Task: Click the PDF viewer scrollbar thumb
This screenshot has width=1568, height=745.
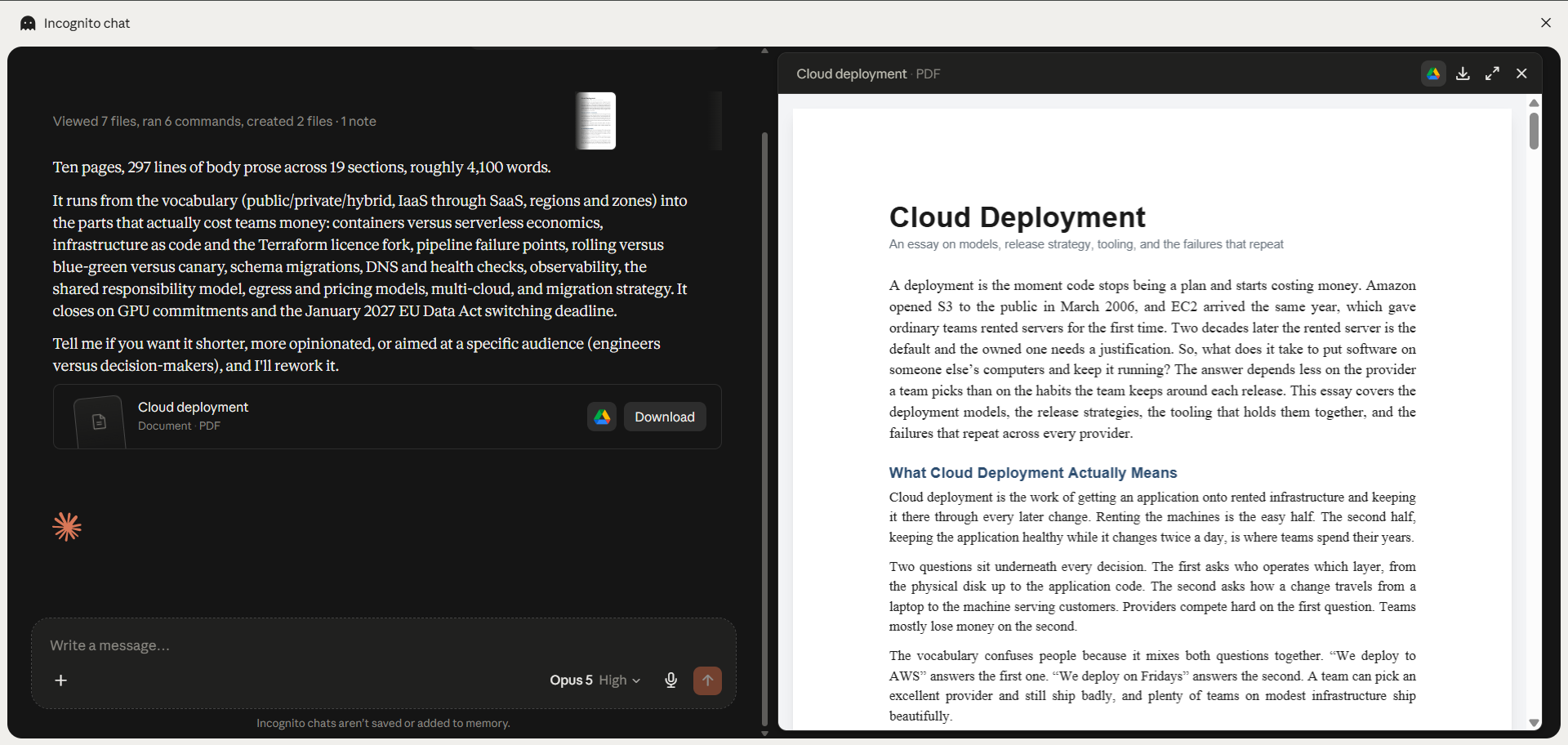Action: [1534, 131]
